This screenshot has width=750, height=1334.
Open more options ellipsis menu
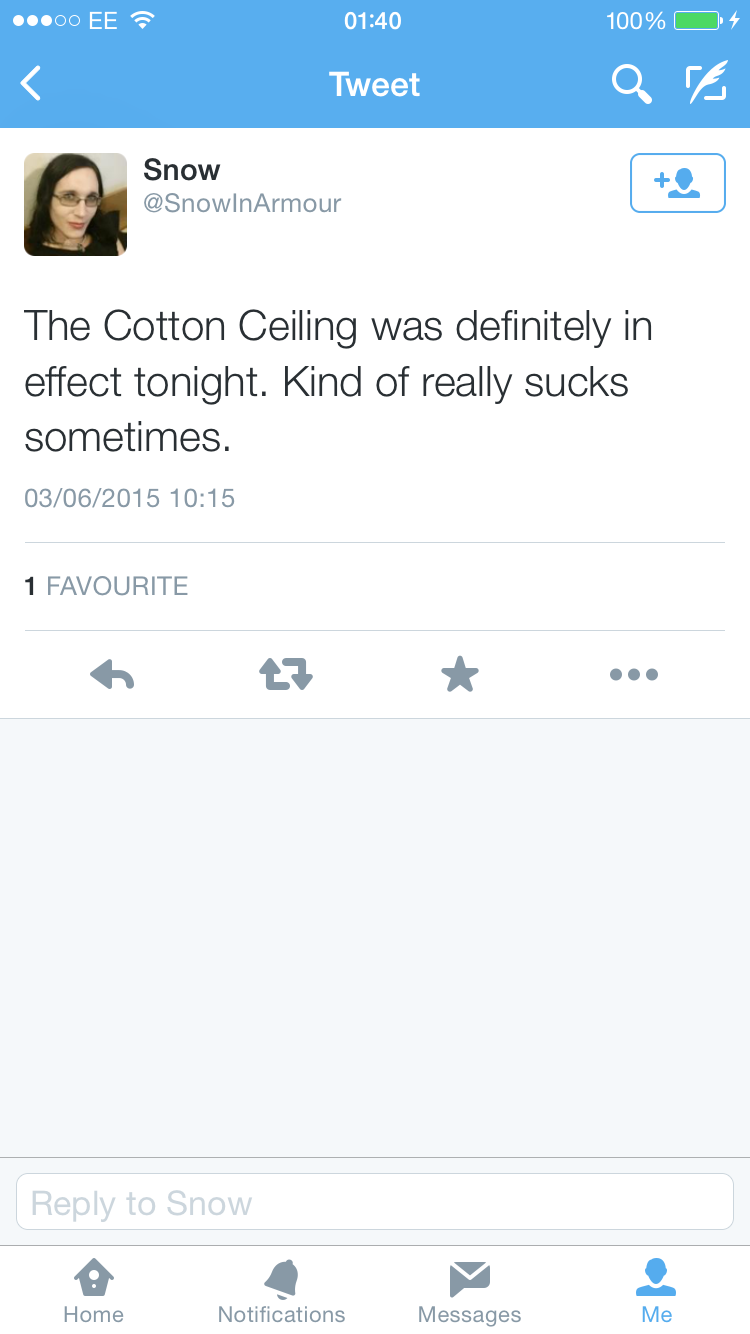click(634, 675)
